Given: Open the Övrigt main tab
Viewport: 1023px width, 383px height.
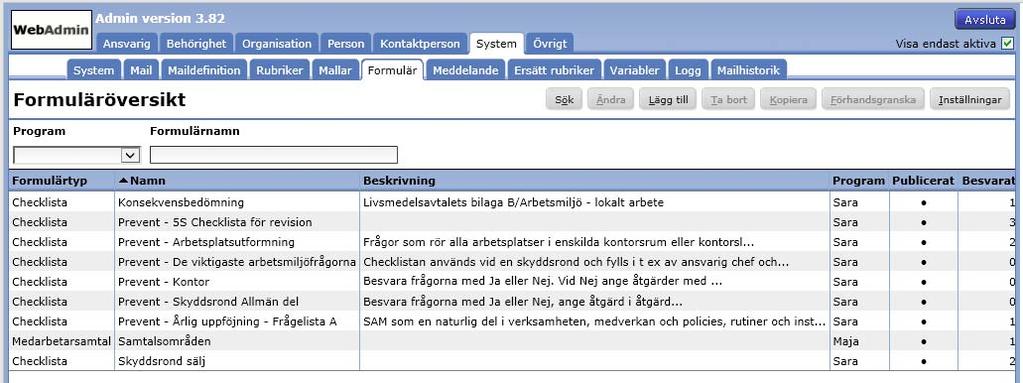Looking at the screenshot, I should pos(550,44).
